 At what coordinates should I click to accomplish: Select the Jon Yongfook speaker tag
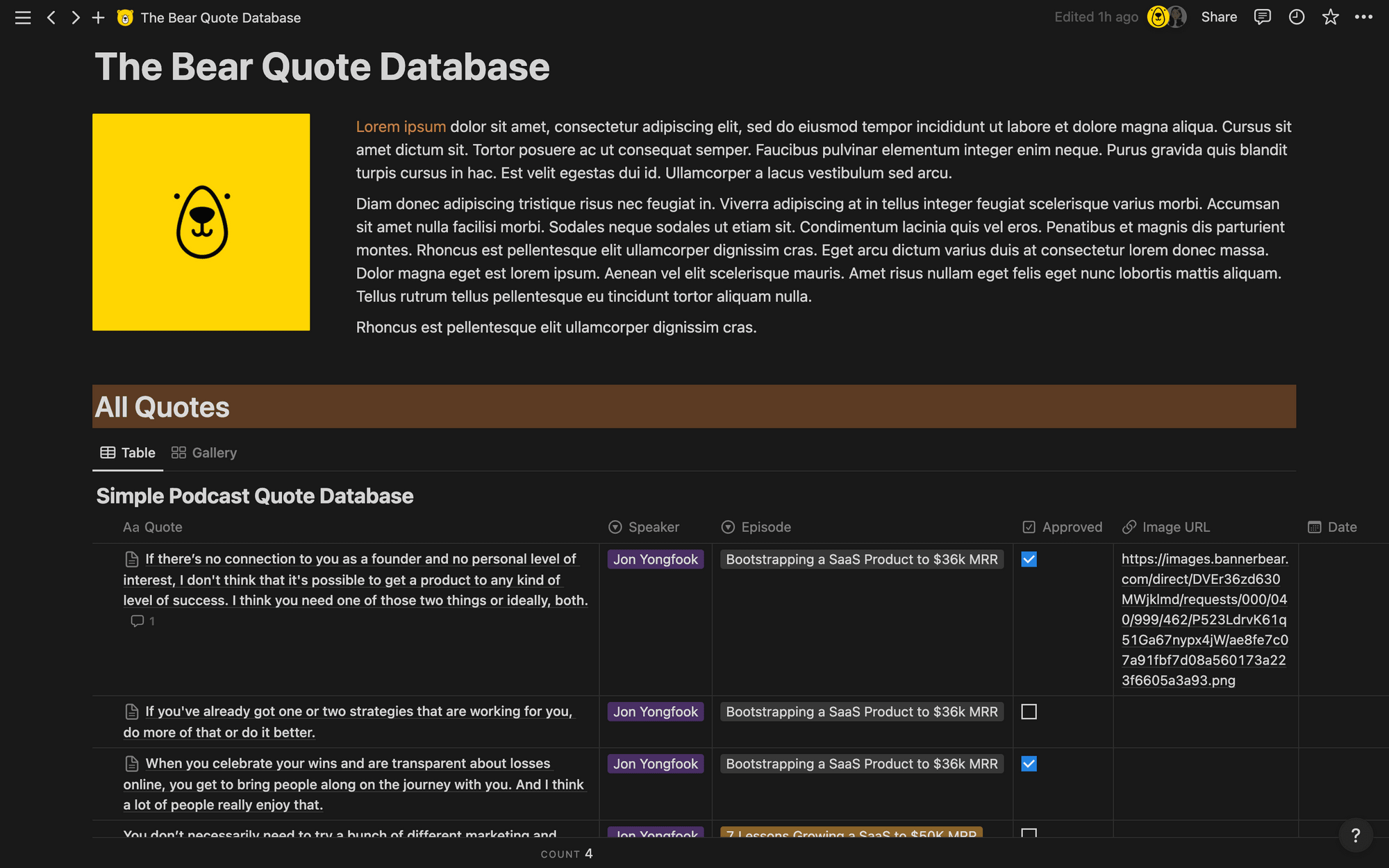coord(655,559)
